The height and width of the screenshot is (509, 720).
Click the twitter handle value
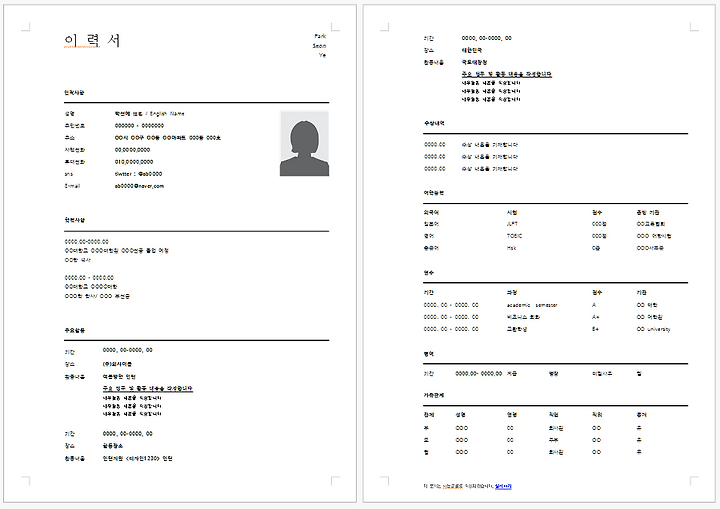pyautogui.click(x=138, y=174)
